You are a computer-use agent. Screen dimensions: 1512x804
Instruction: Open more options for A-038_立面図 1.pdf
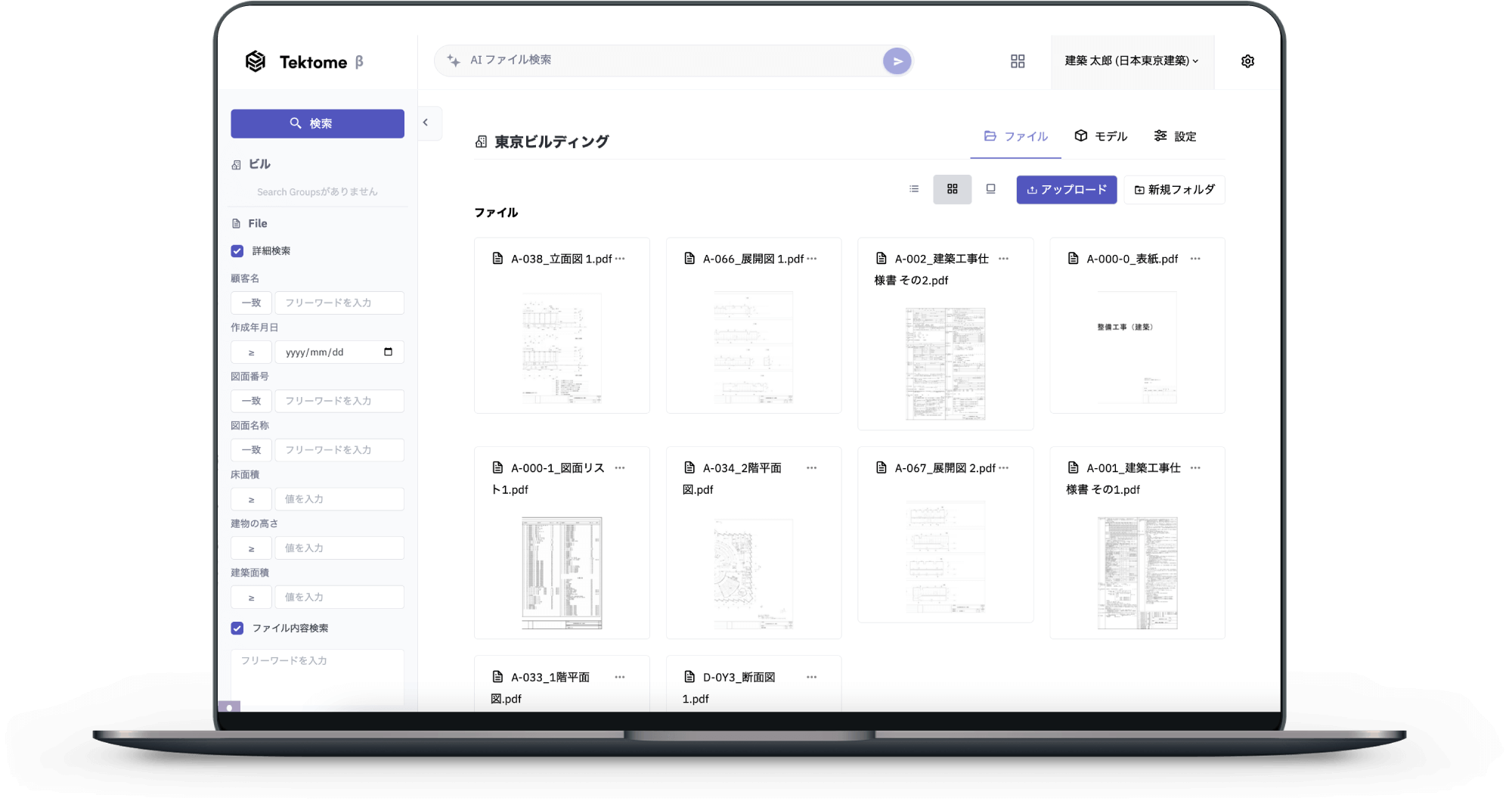[620, 259]
